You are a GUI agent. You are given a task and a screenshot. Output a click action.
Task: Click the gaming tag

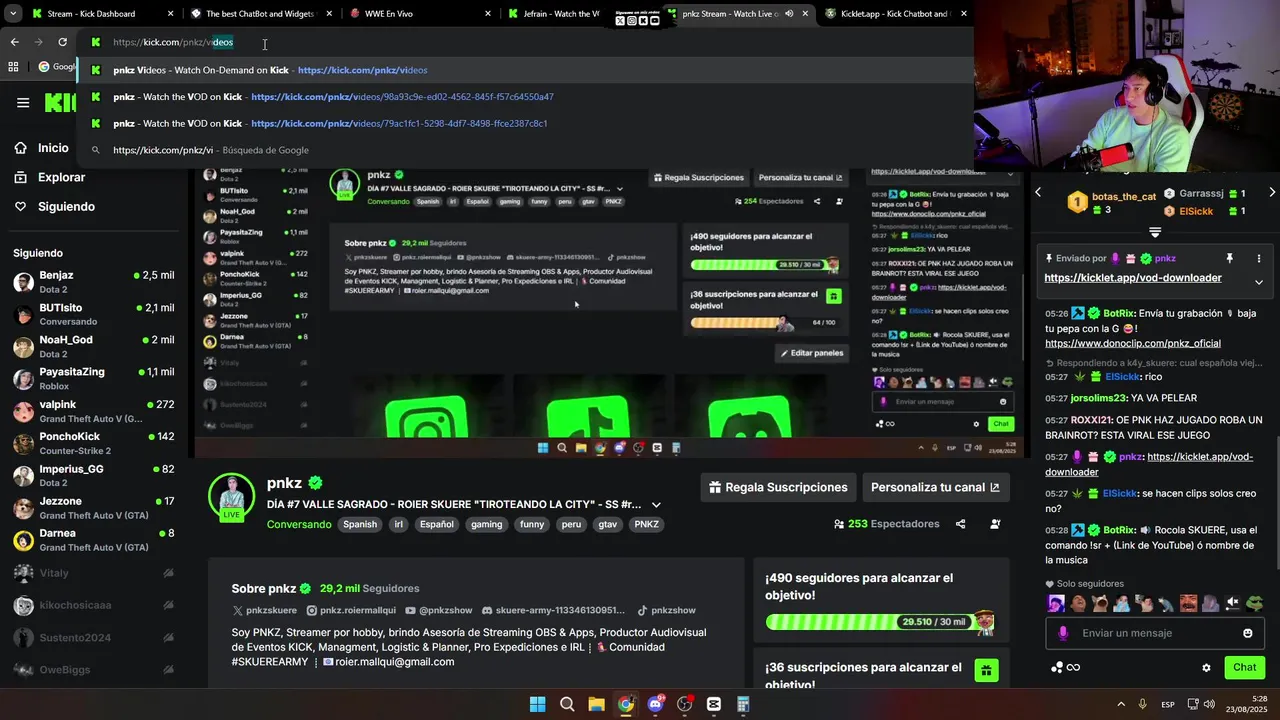point(487,524)
